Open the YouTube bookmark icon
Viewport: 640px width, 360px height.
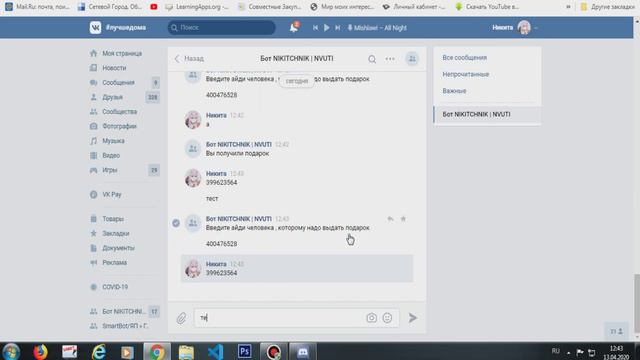pos(154,7)
